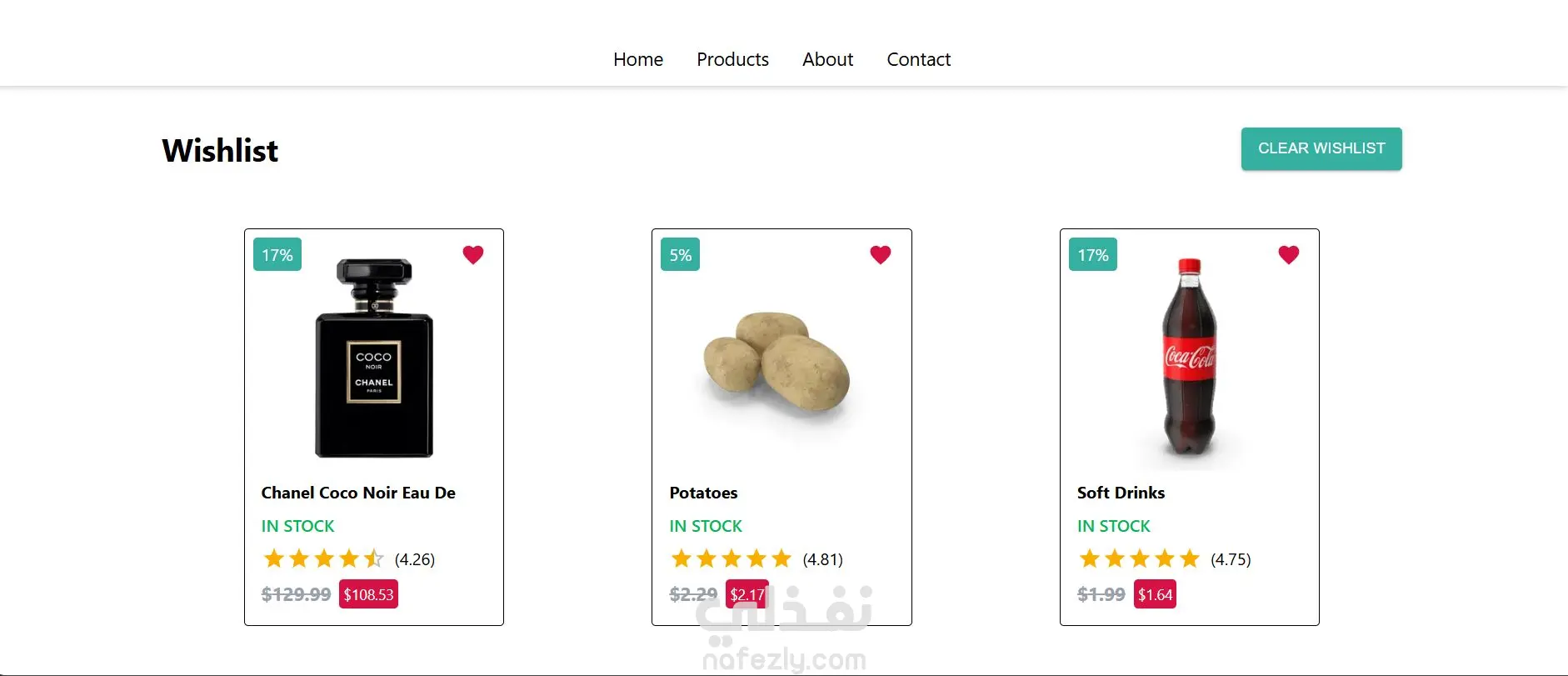
Task: Toggle the heart icon on Potatoes card
Action: pyautogui.click(x=881, y=255)
